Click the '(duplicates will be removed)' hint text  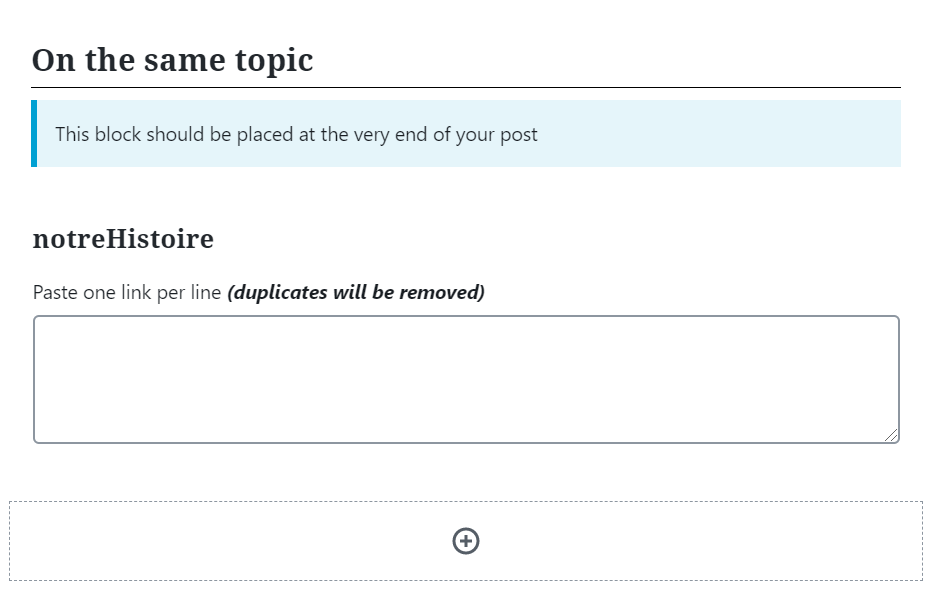point(356,293)
